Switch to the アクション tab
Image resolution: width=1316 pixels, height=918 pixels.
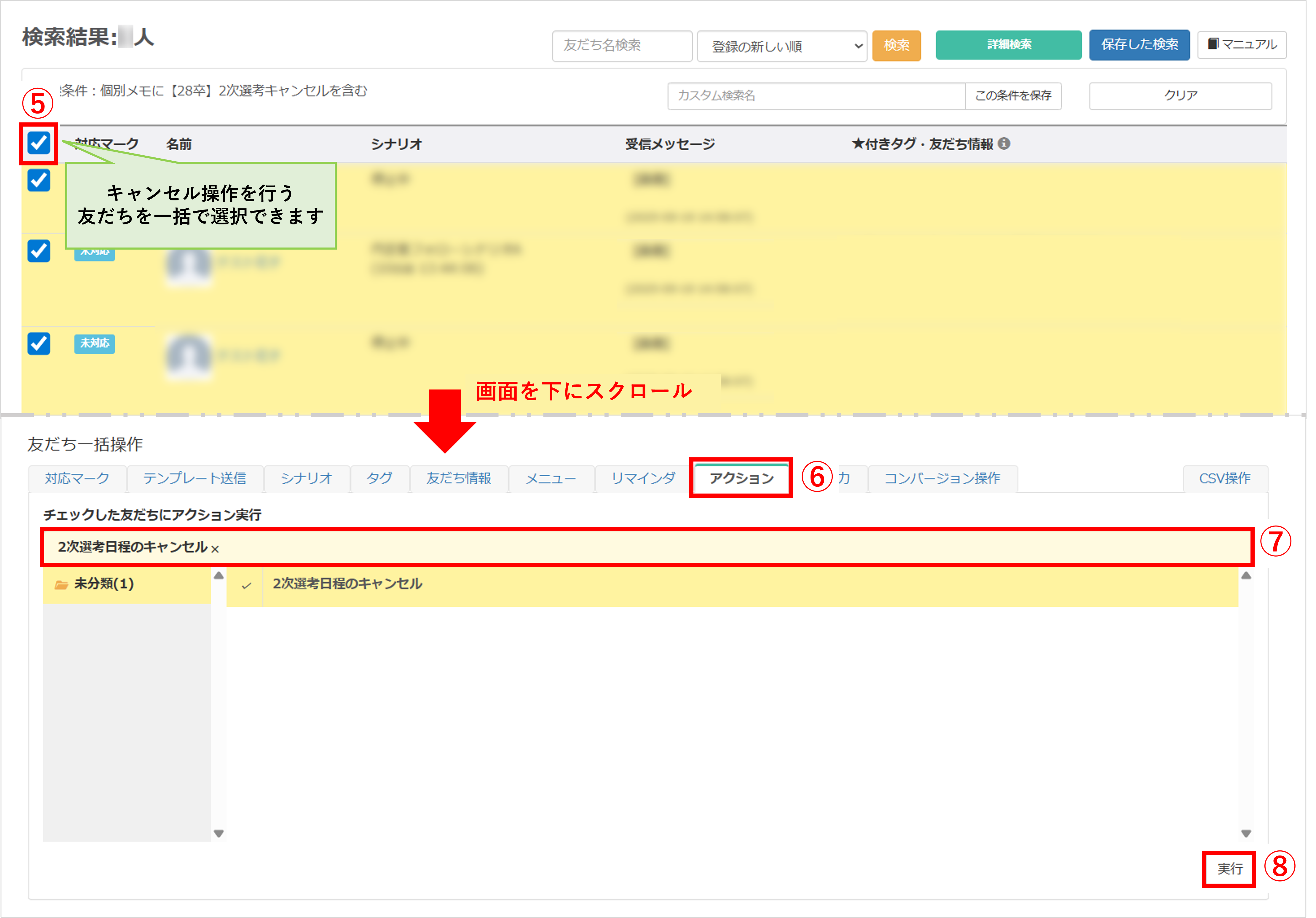pos(741,478)
